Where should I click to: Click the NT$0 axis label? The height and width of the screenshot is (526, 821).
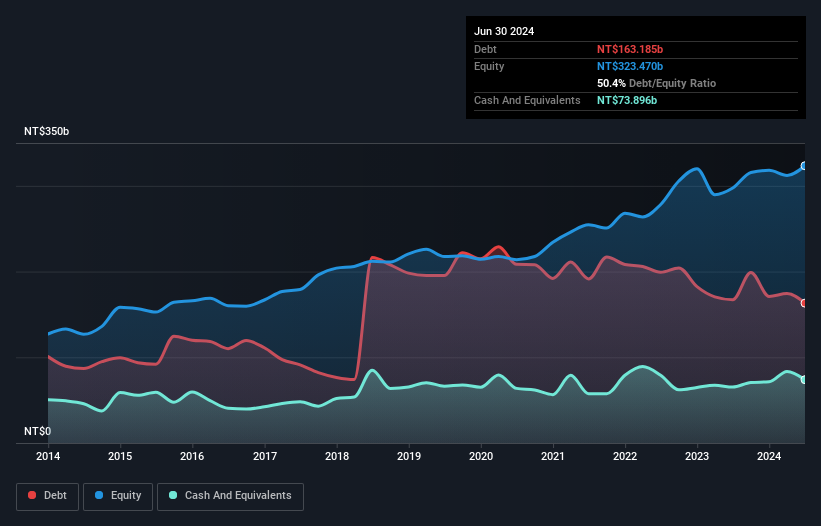pos(38,431)
